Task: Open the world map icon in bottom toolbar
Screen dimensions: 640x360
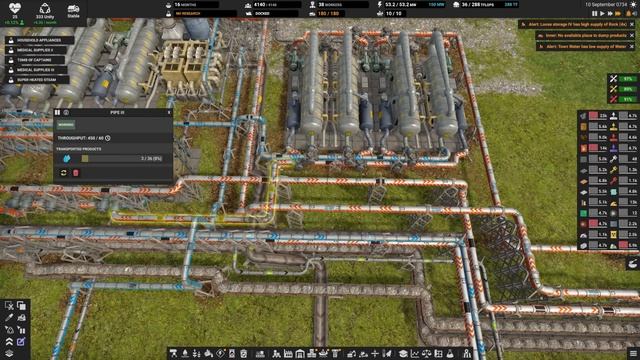Action: click(x=439, y=353)
